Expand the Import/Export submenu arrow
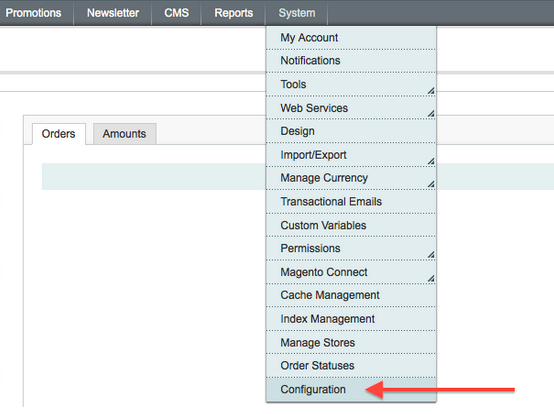The width and height of the screenshot is (554, 414). 431,161
